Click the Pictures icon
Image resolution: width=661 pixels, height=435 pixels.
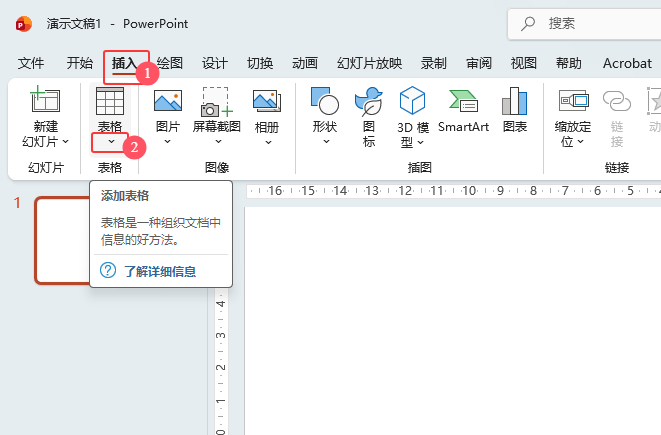click(168, 101)
